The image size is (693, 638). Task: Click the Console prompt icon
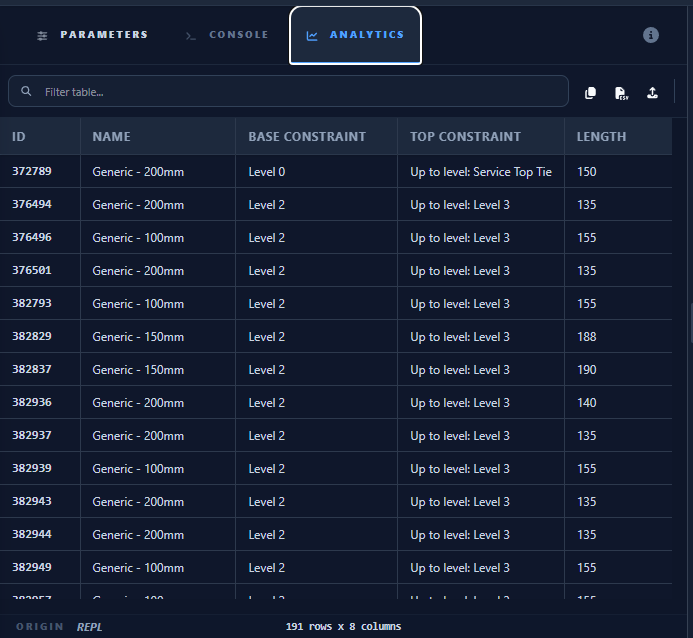[191, 36]
